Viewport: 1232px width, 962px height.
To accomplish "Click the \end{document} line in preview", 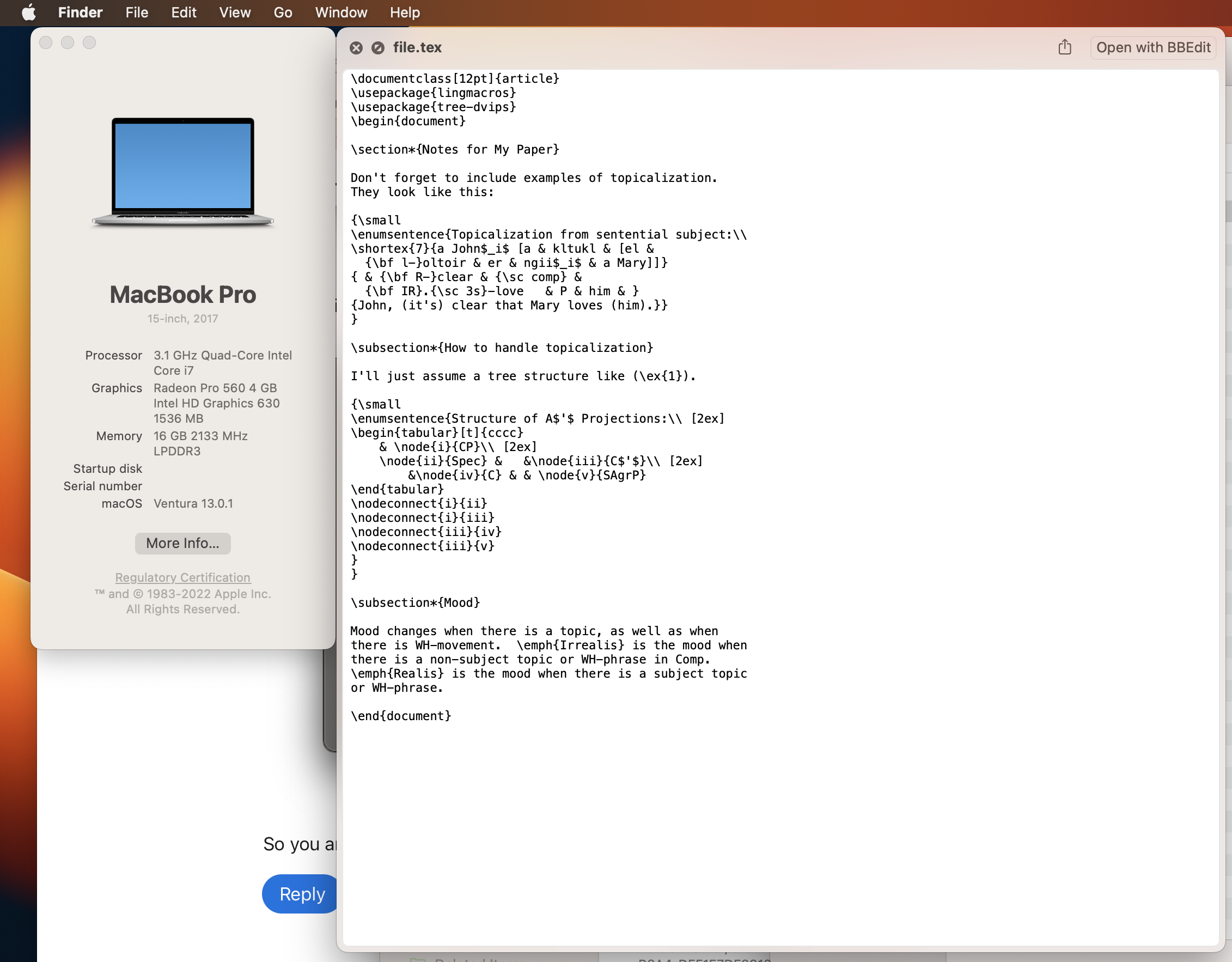I will pos(400,715).
